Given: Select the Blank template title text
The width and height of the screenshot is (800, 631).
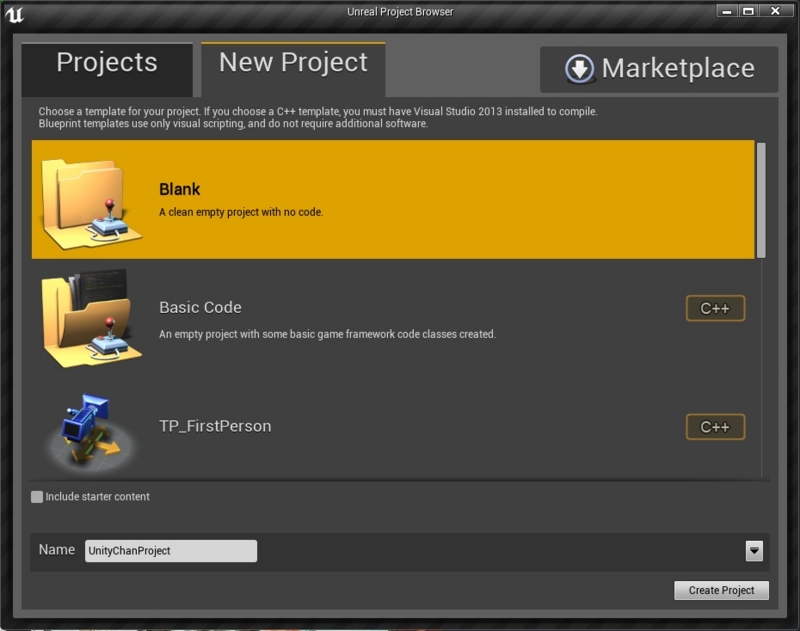Looking at the screenshot, I should tap(180, 189).
